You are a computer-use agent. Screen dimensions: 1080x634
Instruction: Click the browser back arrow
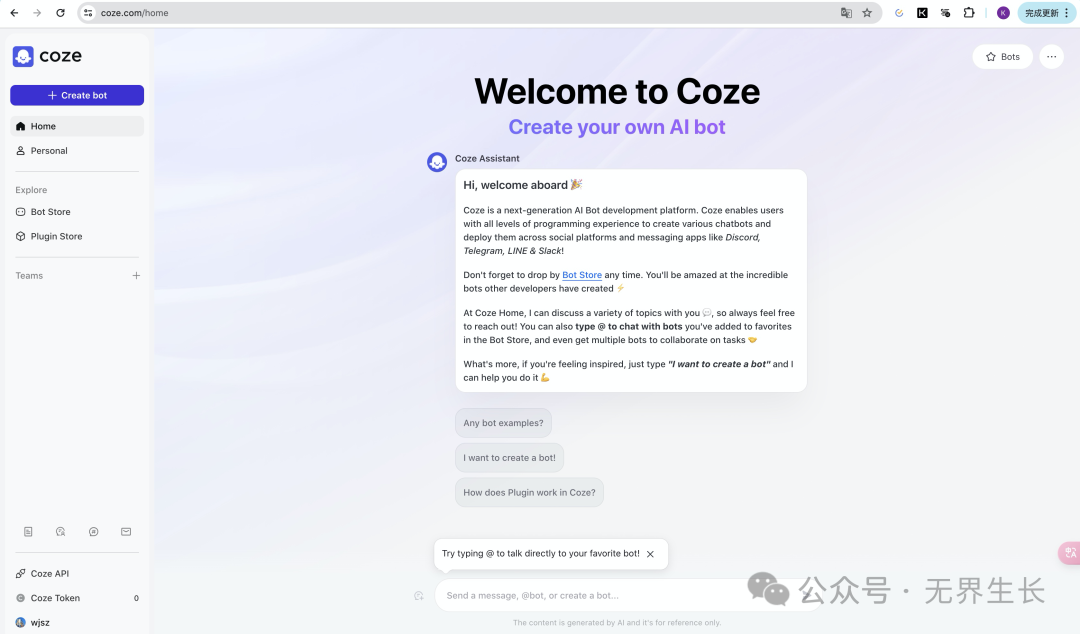[x=14, y=12]
